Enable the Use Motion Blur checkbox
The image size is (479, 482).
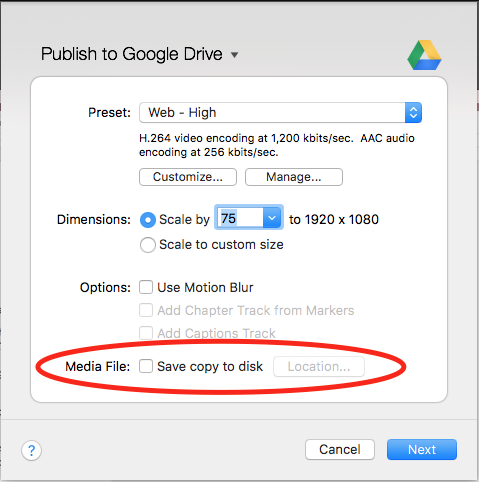point(146,287)
